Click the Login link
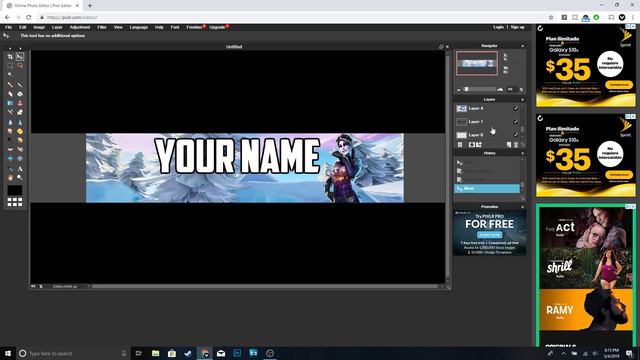 pyautogui.click(x=498, y=27)
